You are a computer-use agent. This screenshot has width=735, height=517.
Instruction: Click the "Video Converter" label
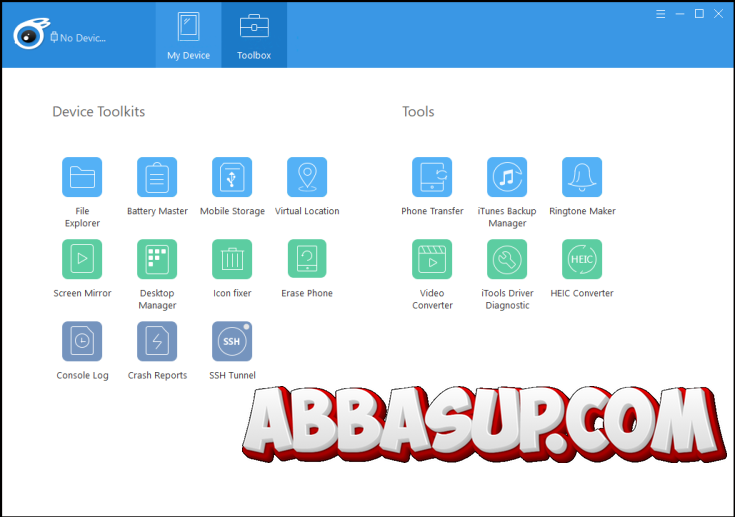click(432, 299)
